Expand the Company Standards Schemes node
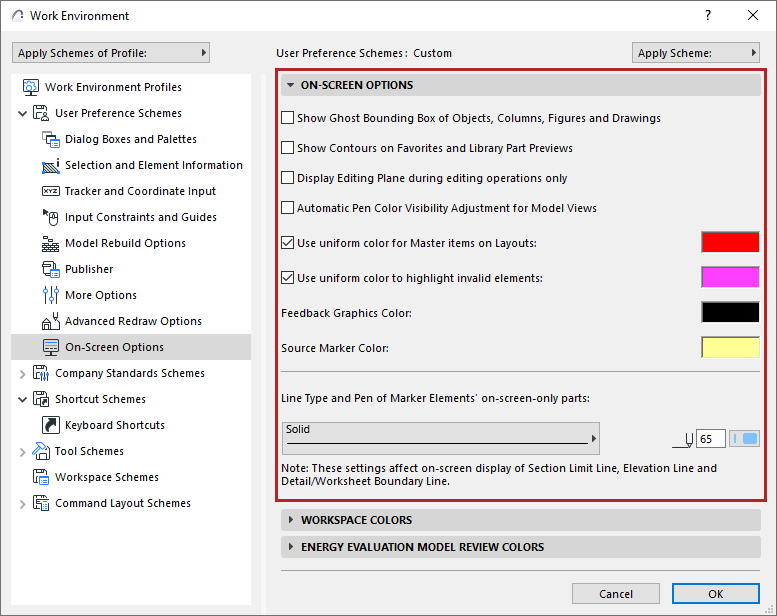 22,374
